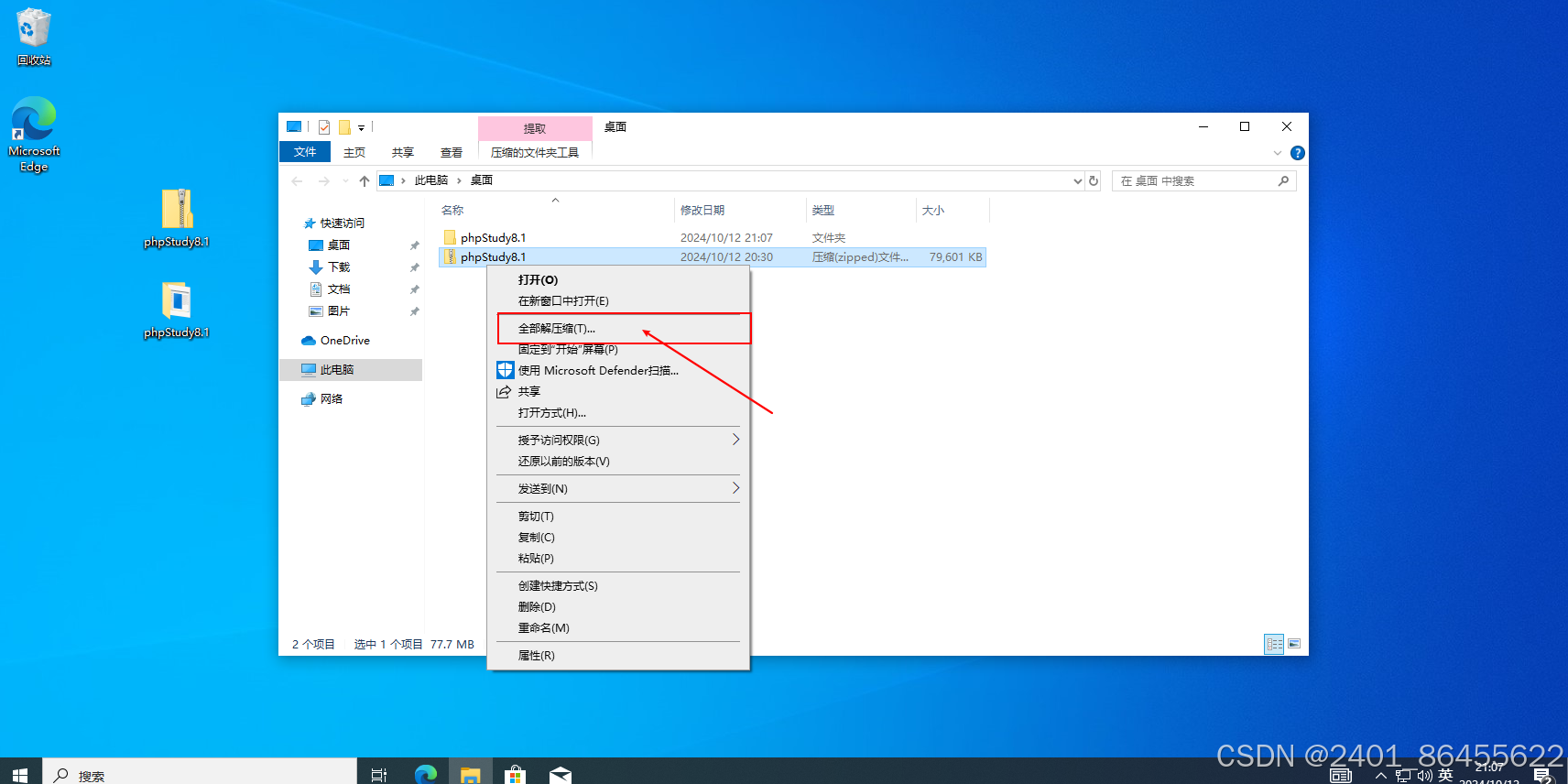Screen dimensions: 1568x784
Task: Choose 打开方式(H)... menu item
Action: [618, 413]
